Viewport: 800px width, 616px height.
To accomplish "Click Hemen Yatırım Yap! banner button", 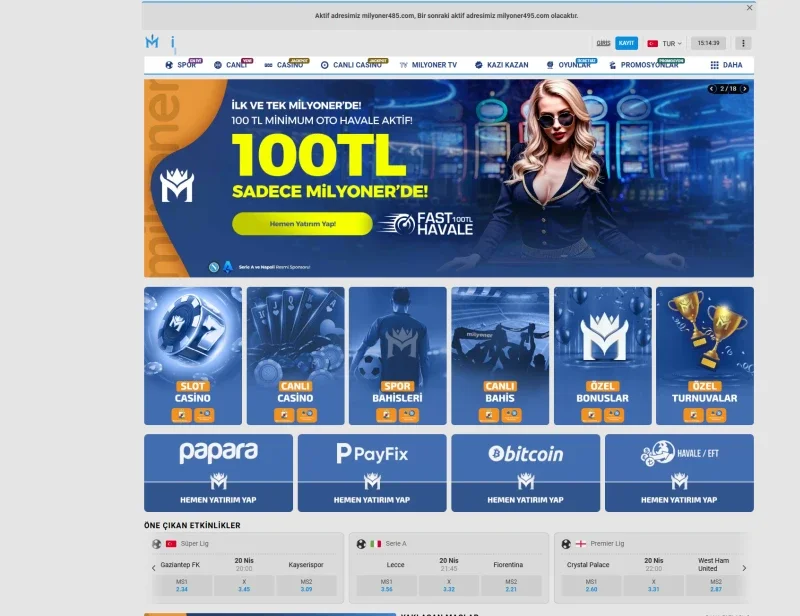I will point(303,224).
